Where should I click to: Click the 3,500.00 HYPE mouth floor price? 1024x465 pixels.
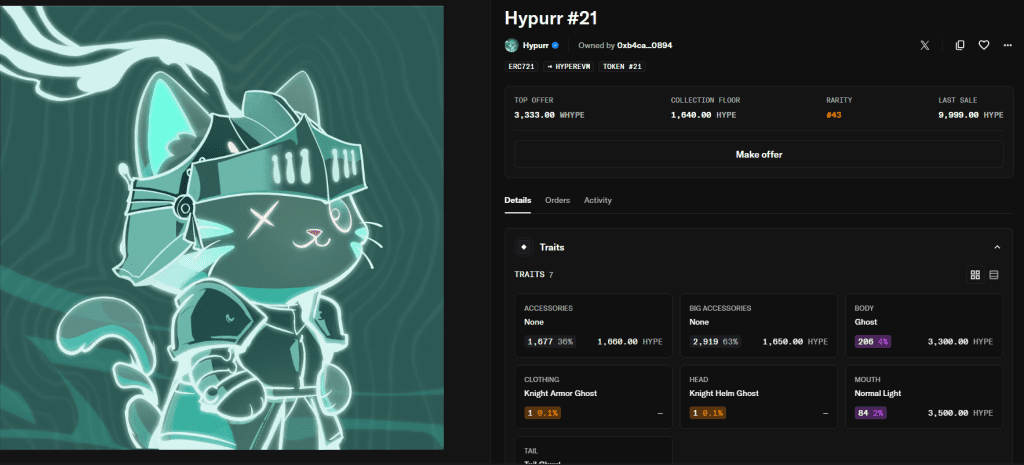pyautogui.click(x=960, y=413)
